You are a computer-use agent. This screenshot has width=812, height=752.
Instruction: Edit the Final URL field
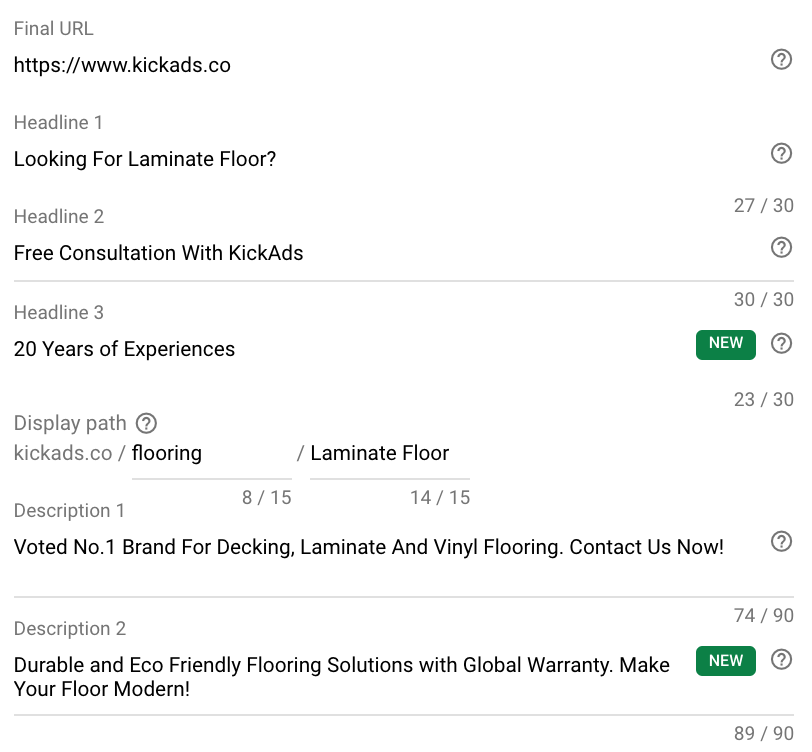388,65
